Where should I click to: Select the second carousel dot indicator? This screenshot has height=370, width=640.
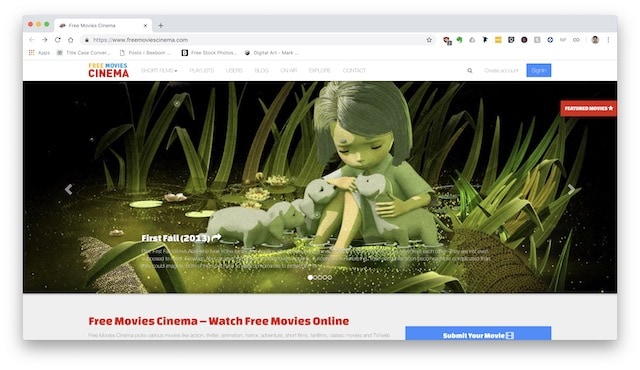pyautogui.click(x=315, y=277)
